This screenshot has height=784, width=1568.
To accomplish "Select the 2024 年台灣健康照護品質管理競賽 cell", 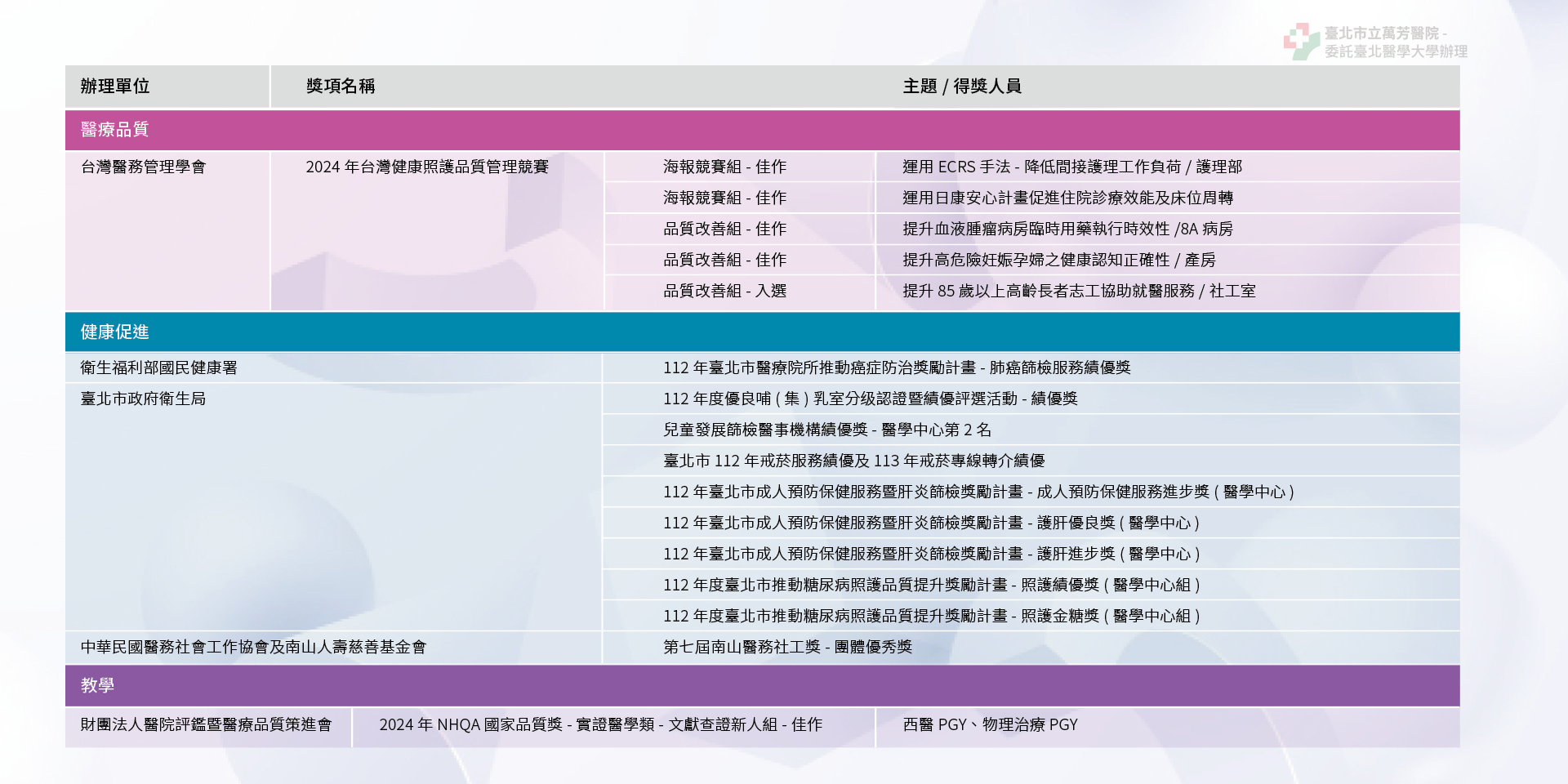I will click(427, 167).
